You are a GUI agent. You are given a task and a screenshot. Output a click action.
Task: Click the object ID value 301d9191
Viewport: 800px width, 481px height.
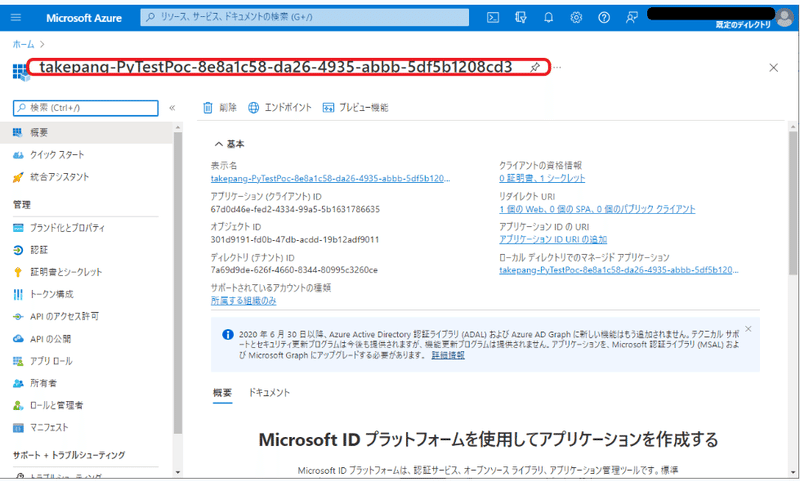pos(294,240)
